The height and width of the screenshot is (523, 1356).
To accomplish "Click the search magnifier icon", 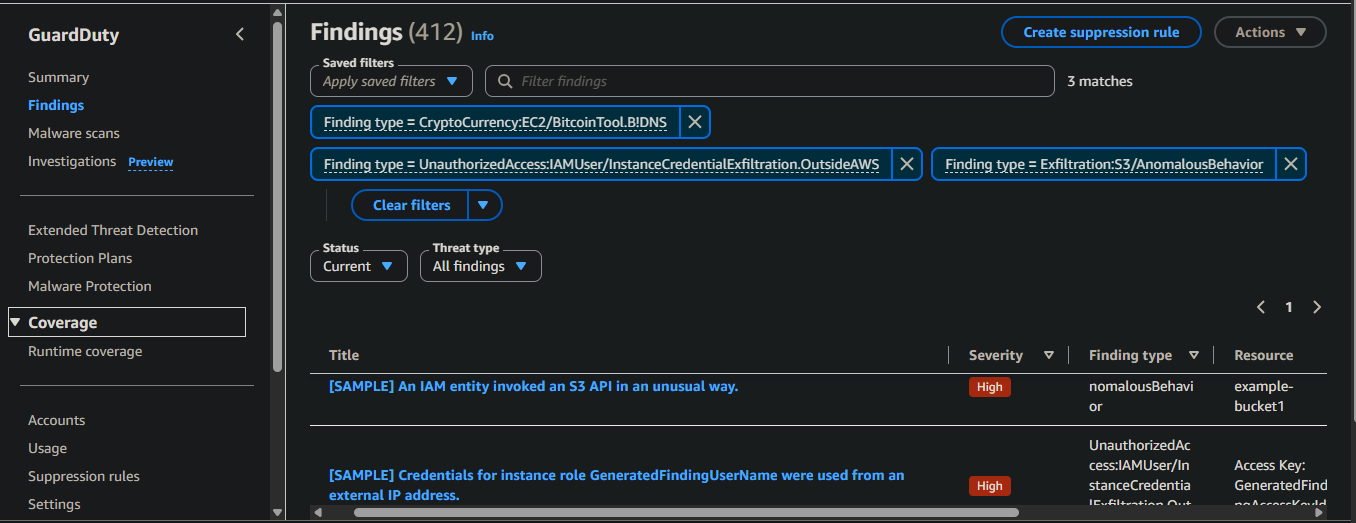I will tap(505, 81).
